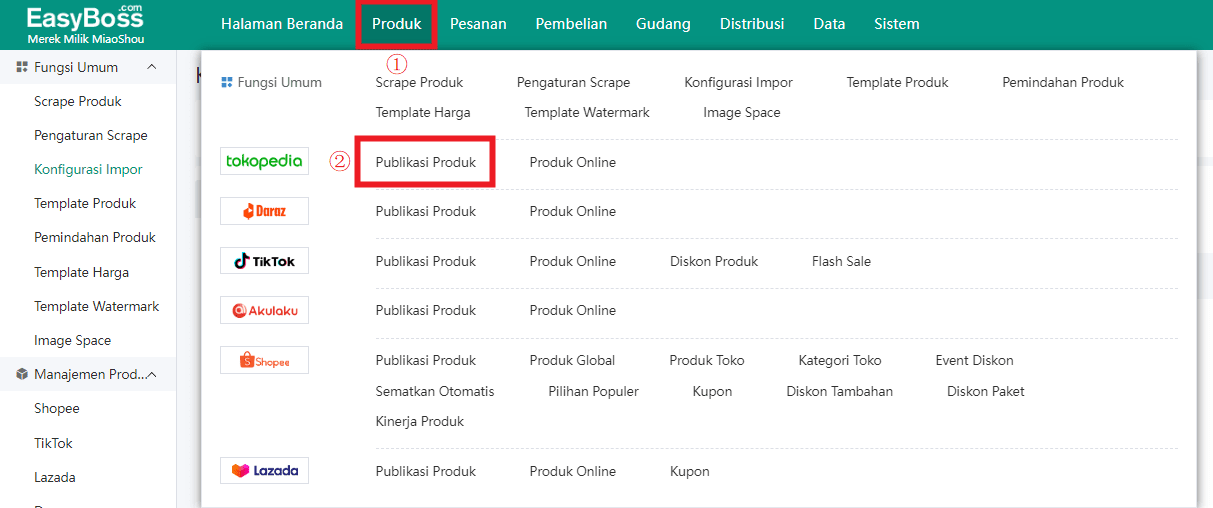The width and height of the screenshot is (1213, 508).
Task: Select the Tokopedia platform logo
Action: [264, 161]
